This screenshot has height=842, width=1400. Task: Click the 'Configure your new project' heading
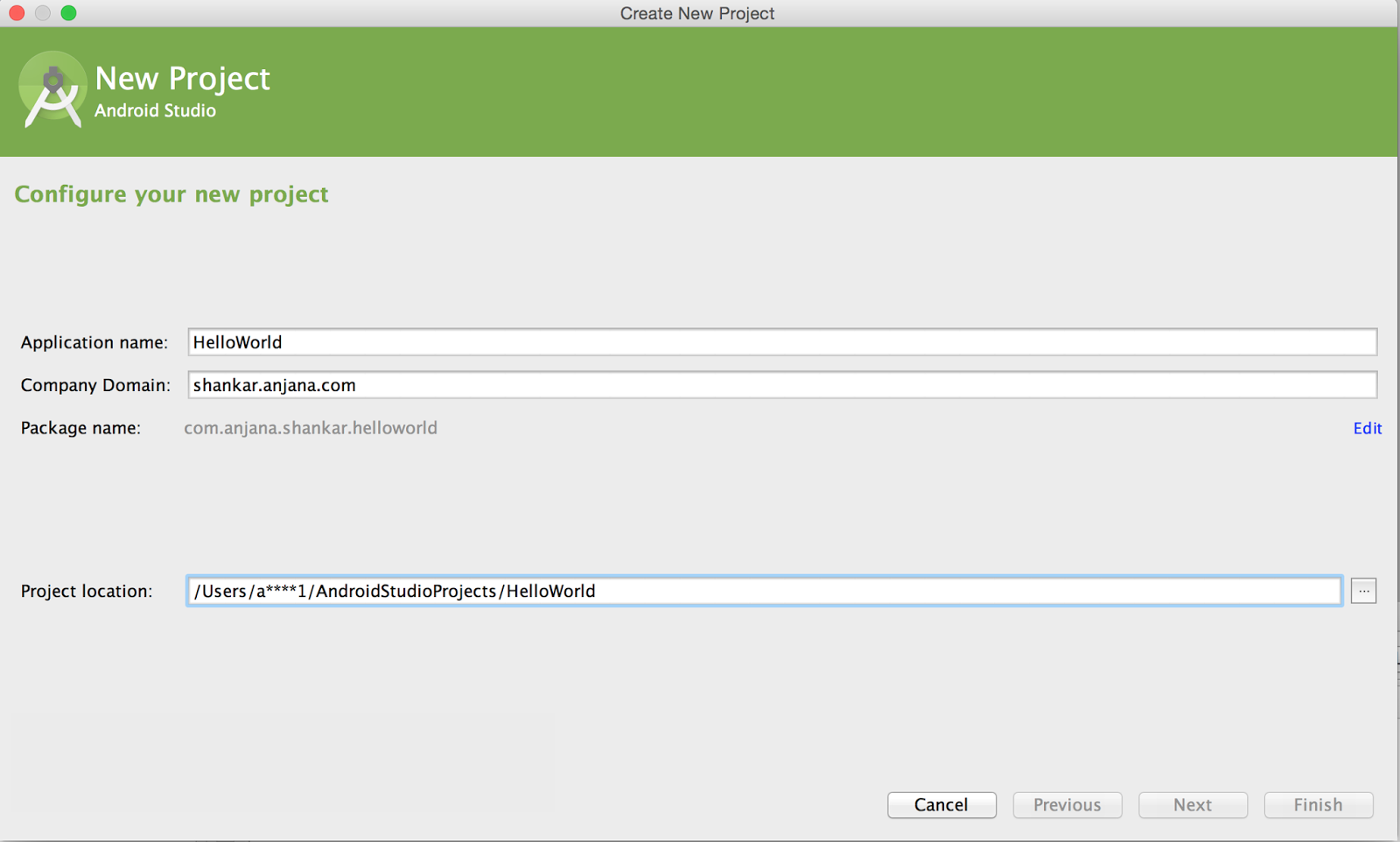pyautogui.click(x=171, y=193)
